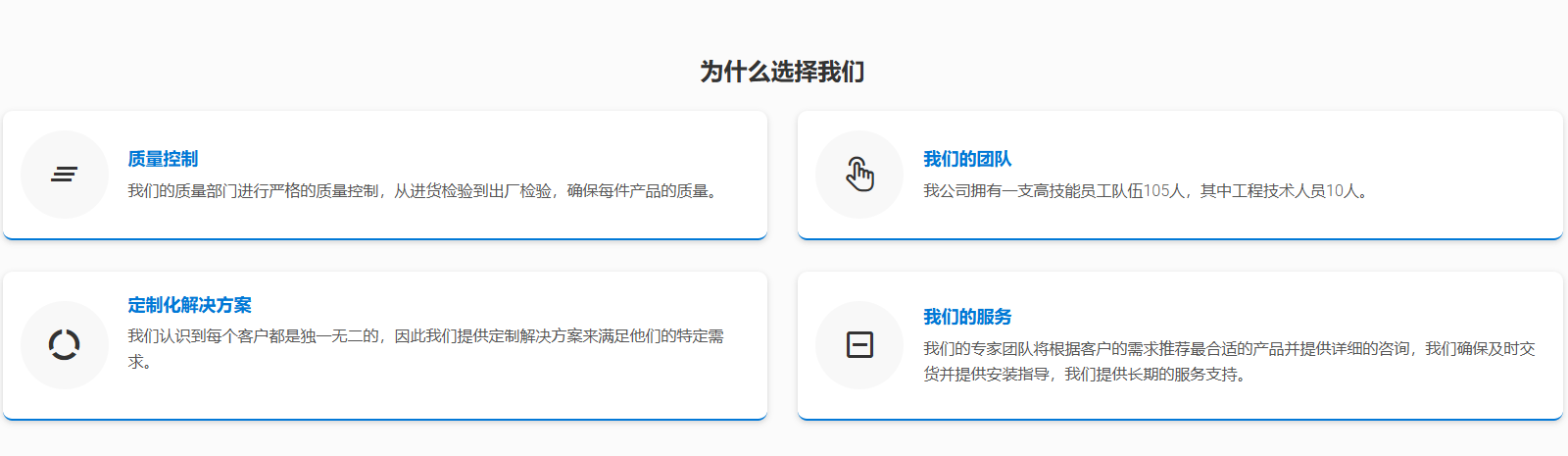Click the quality control description about 进货检验到出厂检验
Screen dimensions: 1568x456
click(x=425, y=191)
